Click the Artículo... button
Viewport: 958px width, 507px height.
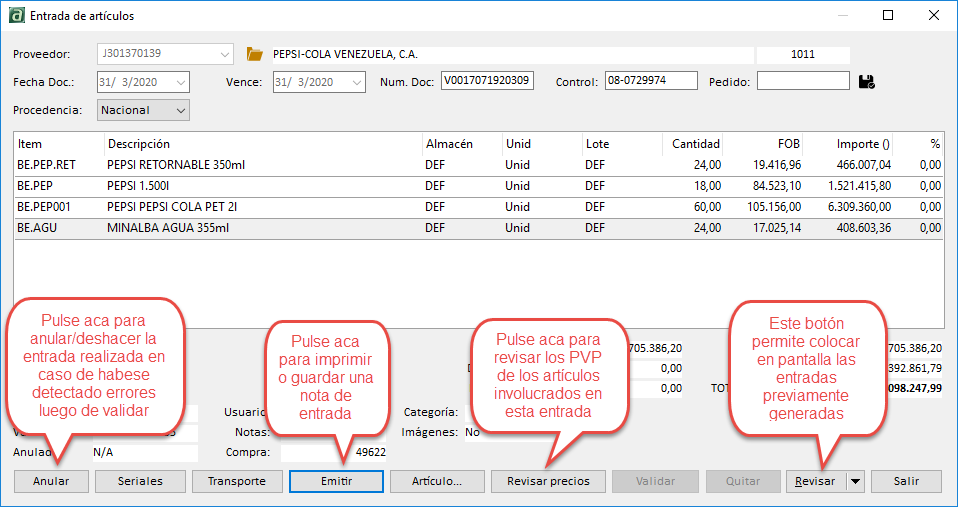(438, 481)
